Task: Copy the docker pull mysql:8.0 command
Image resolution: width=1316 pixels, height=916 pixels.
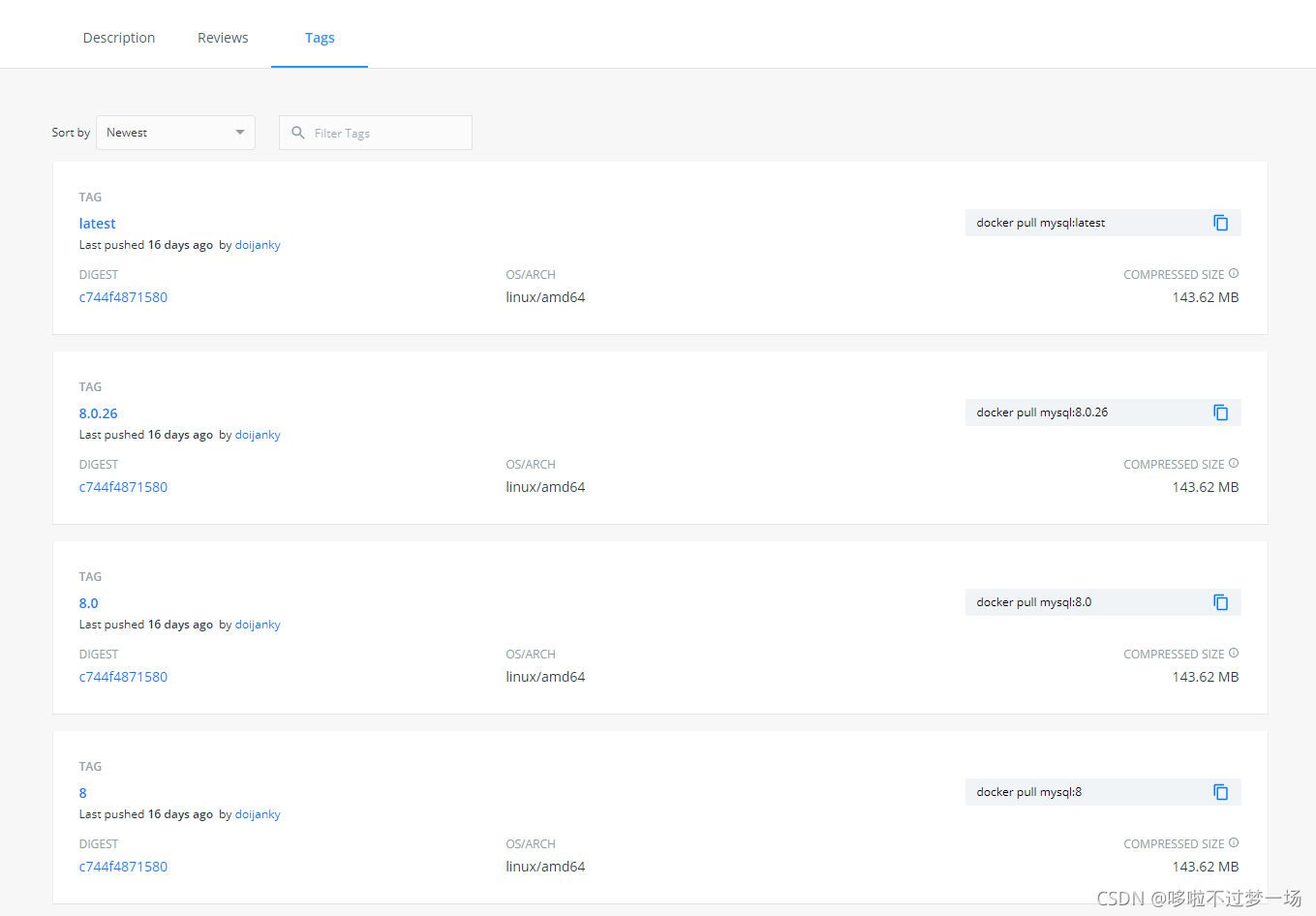Action: coord(1220,602)
